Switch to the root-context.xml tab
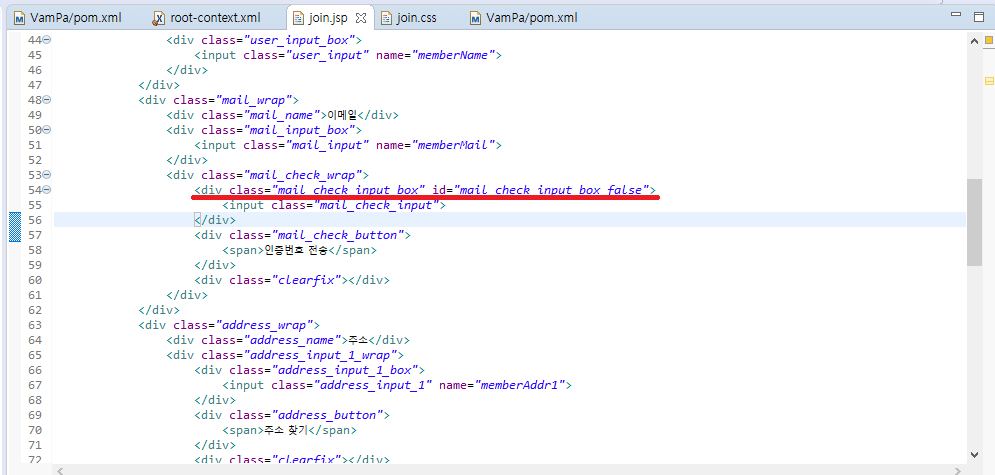Viewport: 995px width, 475px height. pos(206,18)
